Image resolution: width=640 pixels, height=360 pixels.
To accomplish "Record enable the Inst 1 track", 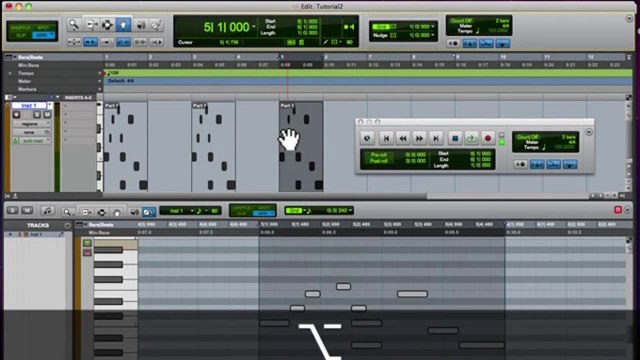I will [x=16, y=115].
